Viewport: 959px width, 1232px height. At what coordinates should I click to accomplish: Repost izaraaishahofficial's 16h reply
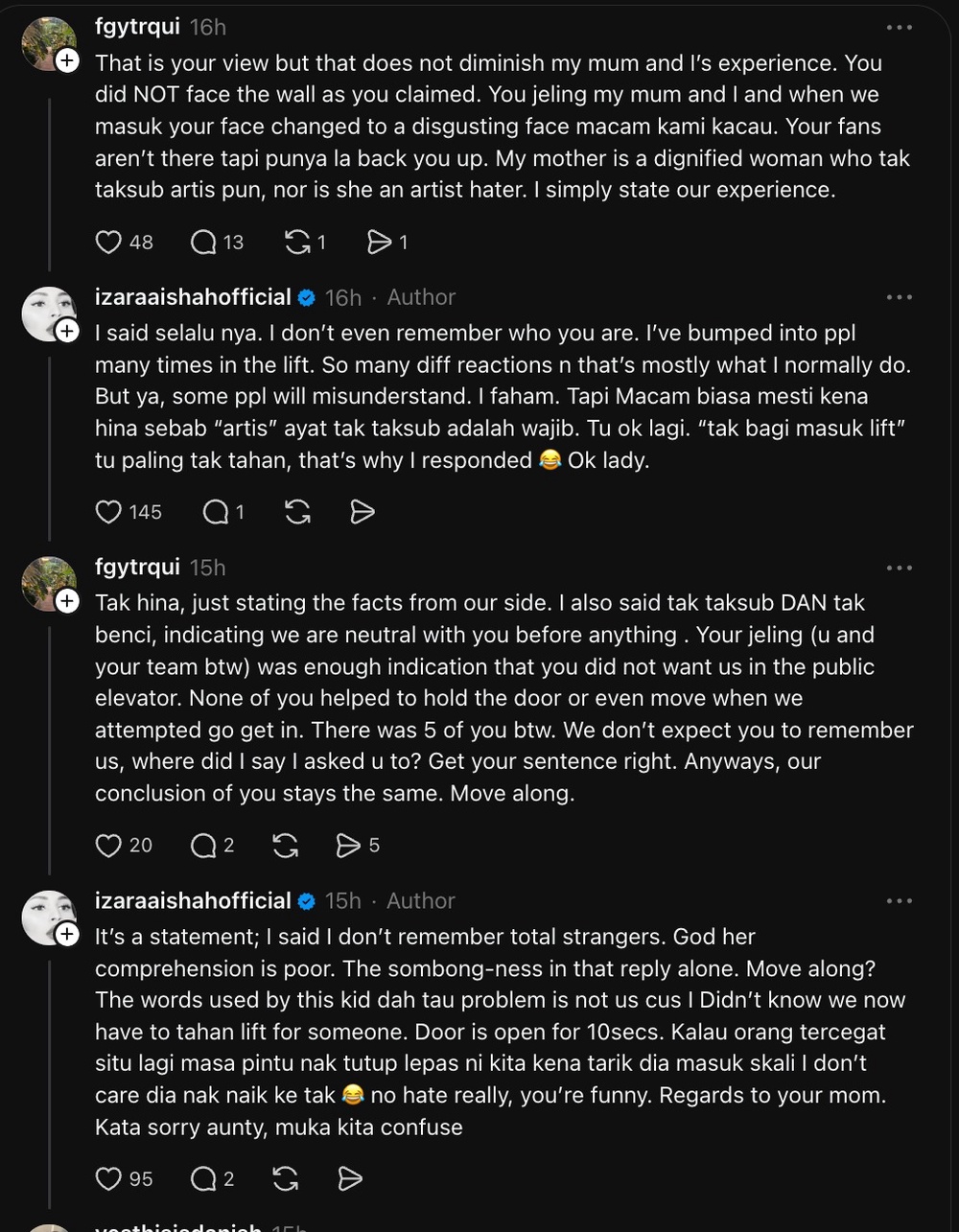coord(297,512)
